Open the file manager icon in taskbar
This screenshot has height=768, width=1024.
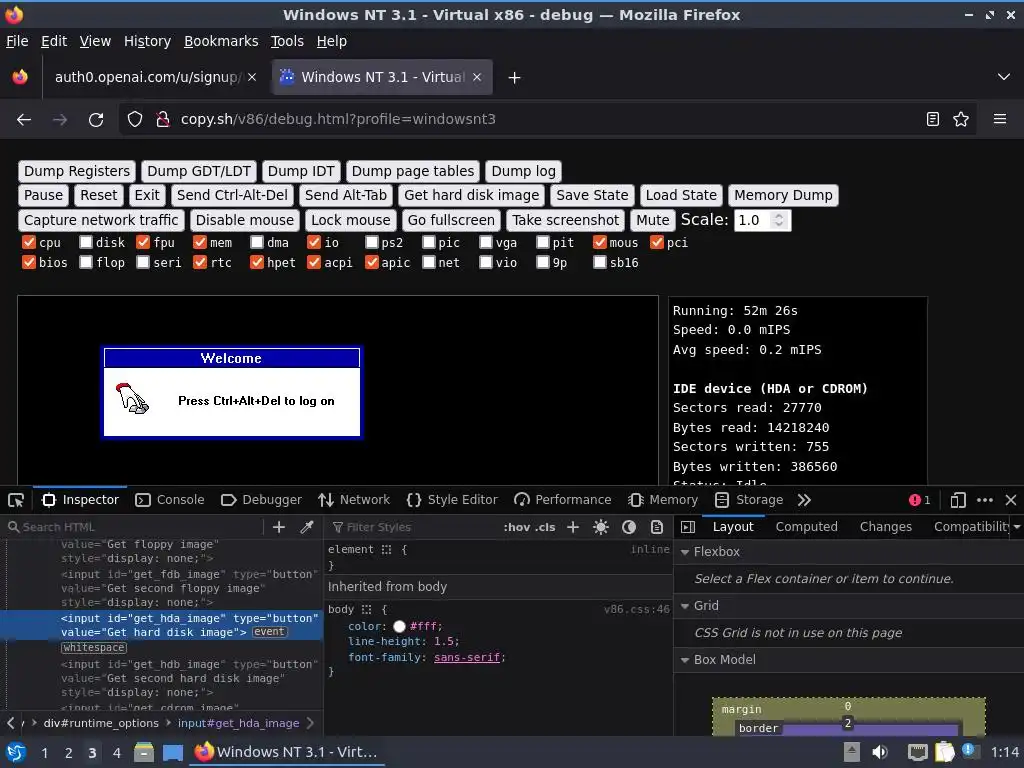[x=144, y=752]
